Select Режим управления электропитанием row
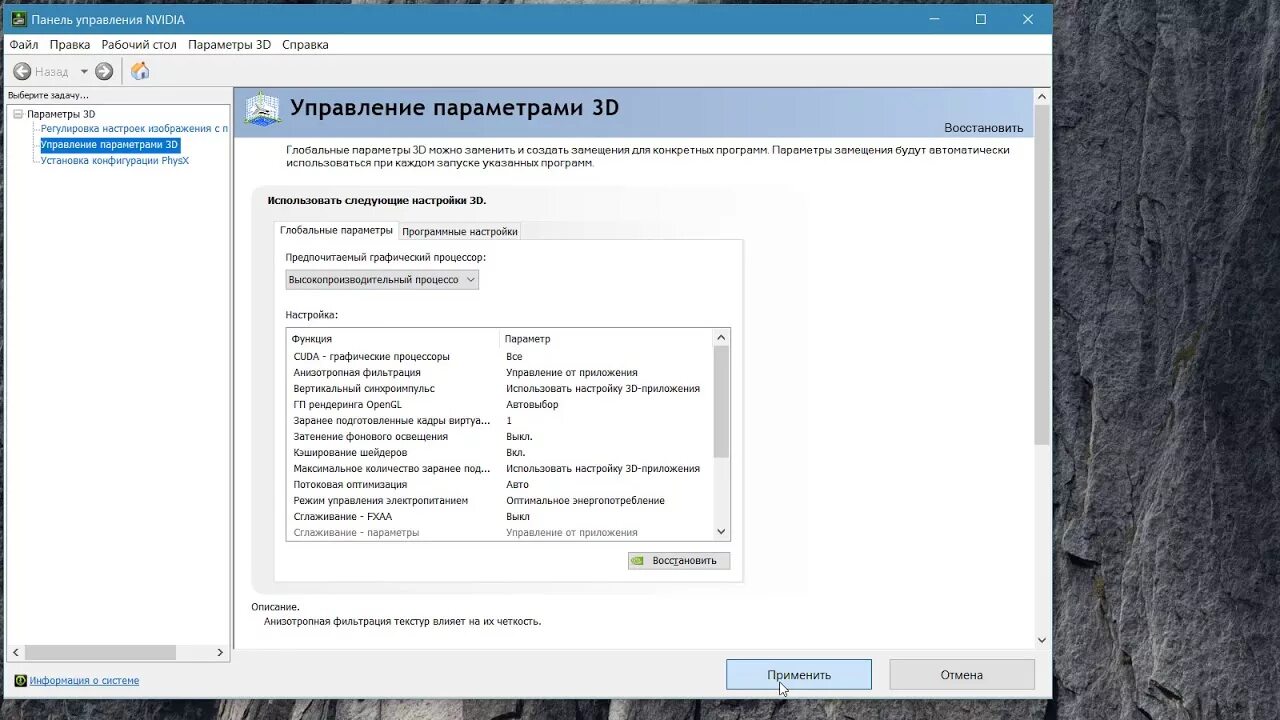Image resolution: width=1280 pixels, height=720 pixels. coord(500,500)
